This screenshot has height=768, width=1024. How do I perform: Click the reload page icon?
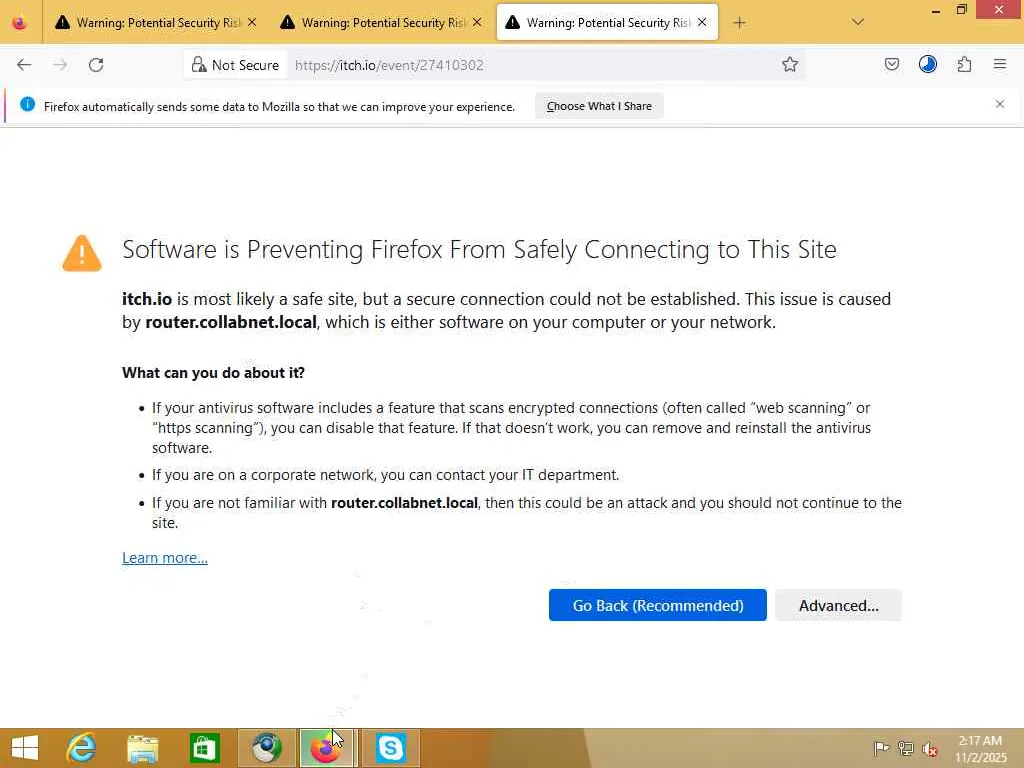coord(96,65)
